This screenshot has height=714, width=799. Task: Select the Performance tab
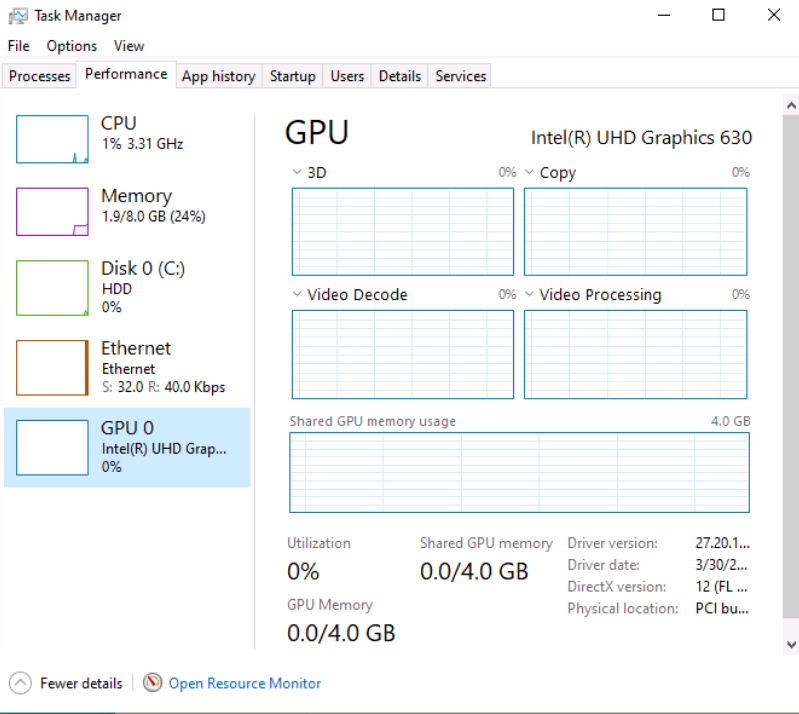coord(126,74)
